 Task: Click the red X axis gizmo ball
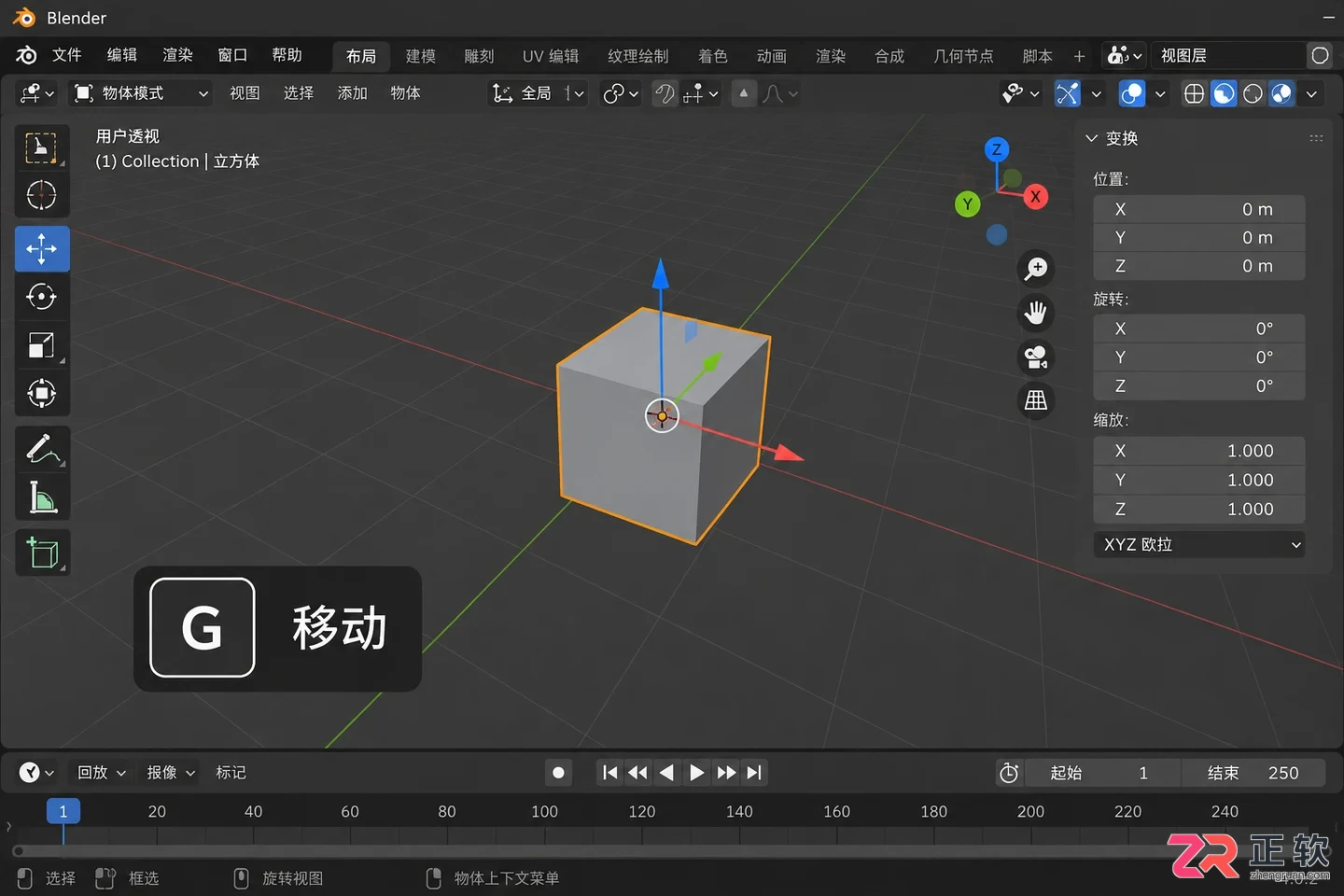(1035, 197)
